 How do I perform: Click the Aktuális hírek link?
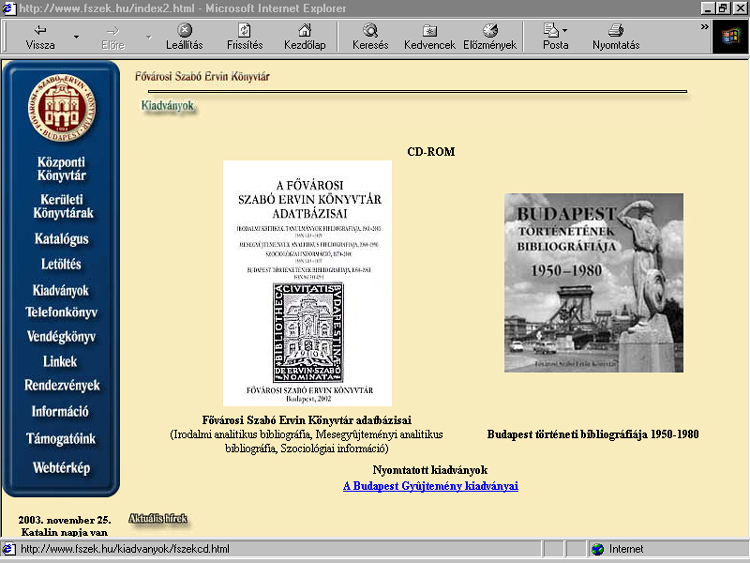tap(158, 519)
